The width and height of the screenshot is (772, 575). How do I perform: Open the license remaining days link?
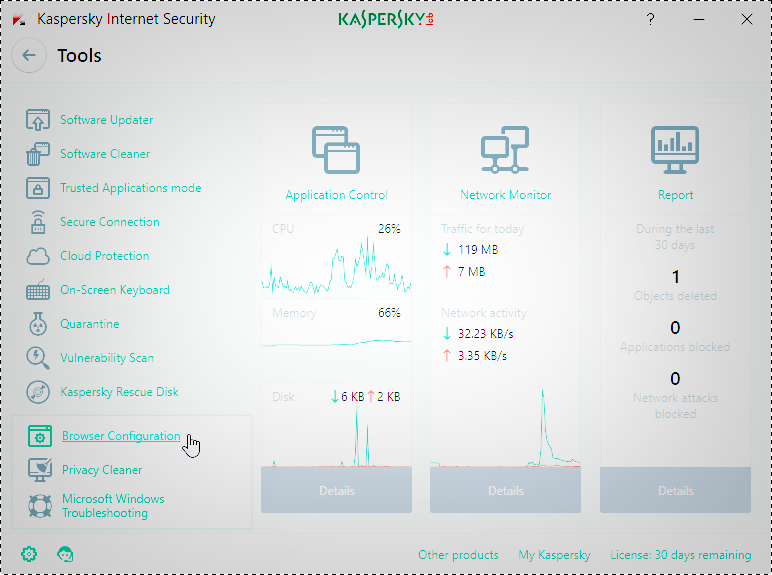680,555
